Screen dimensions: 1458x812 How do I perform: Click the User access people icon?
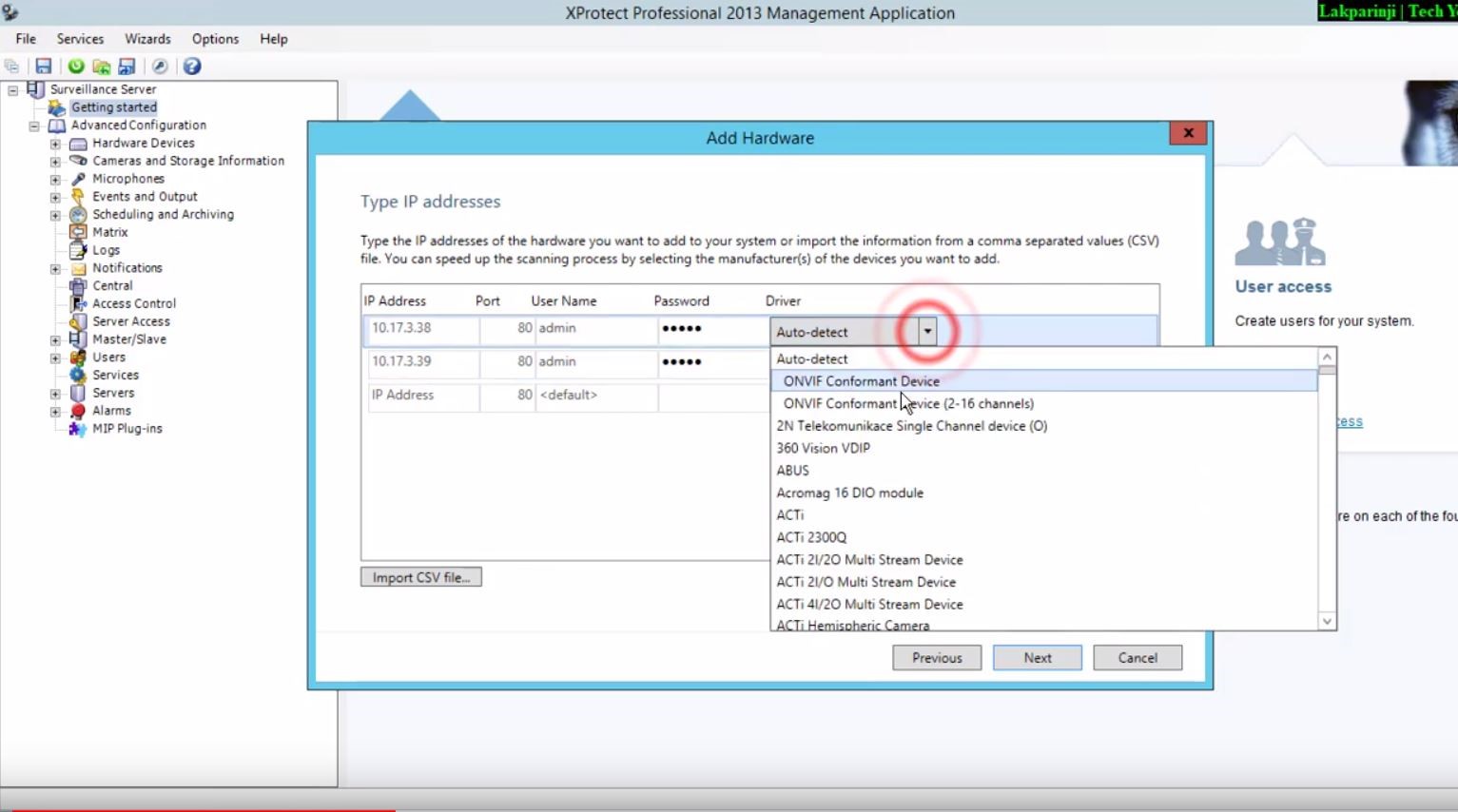pyautogui.click(x=1279, y=242)
